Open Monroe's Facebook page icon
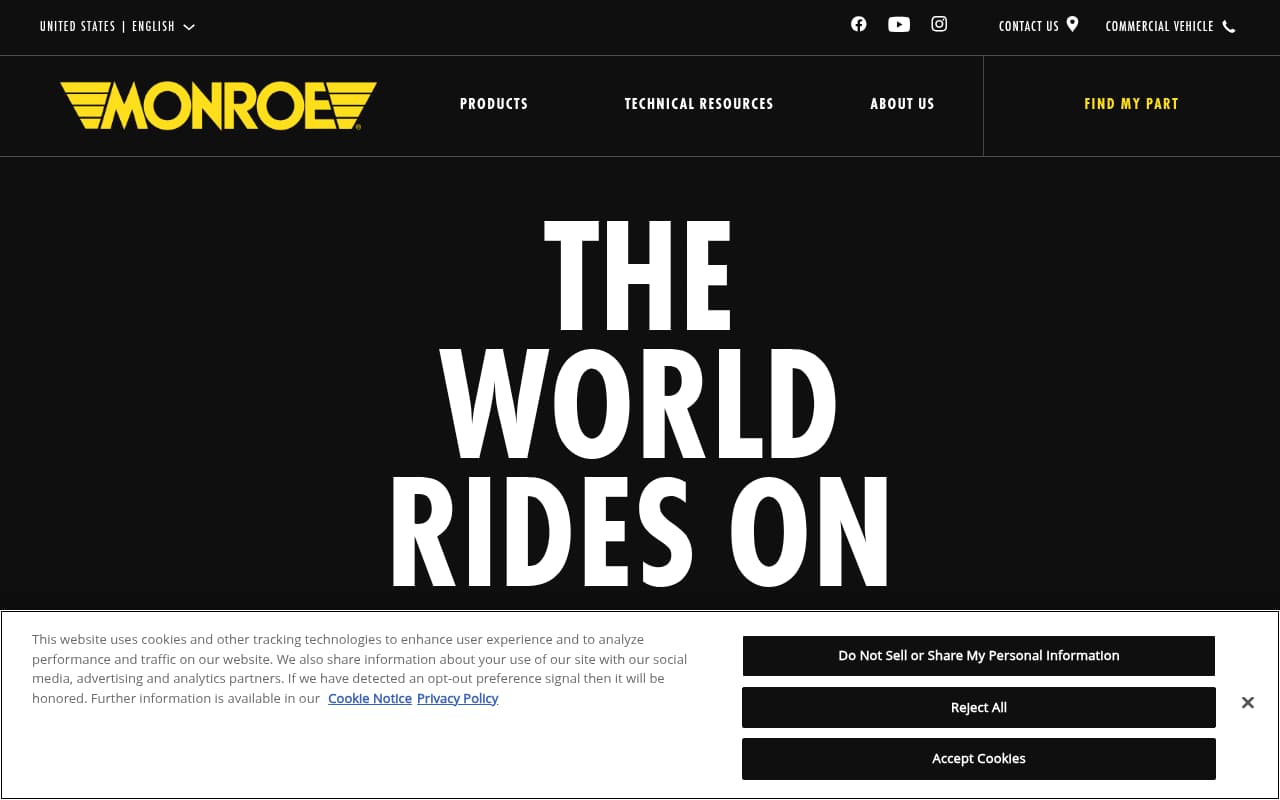 click(858, 24)
